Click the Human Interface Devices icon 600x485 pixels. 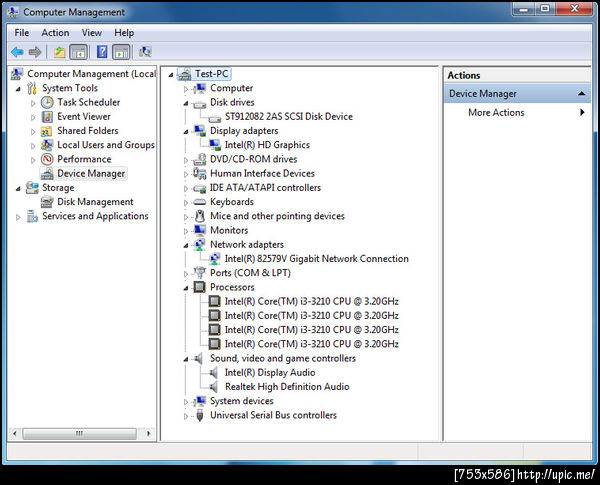199,173
